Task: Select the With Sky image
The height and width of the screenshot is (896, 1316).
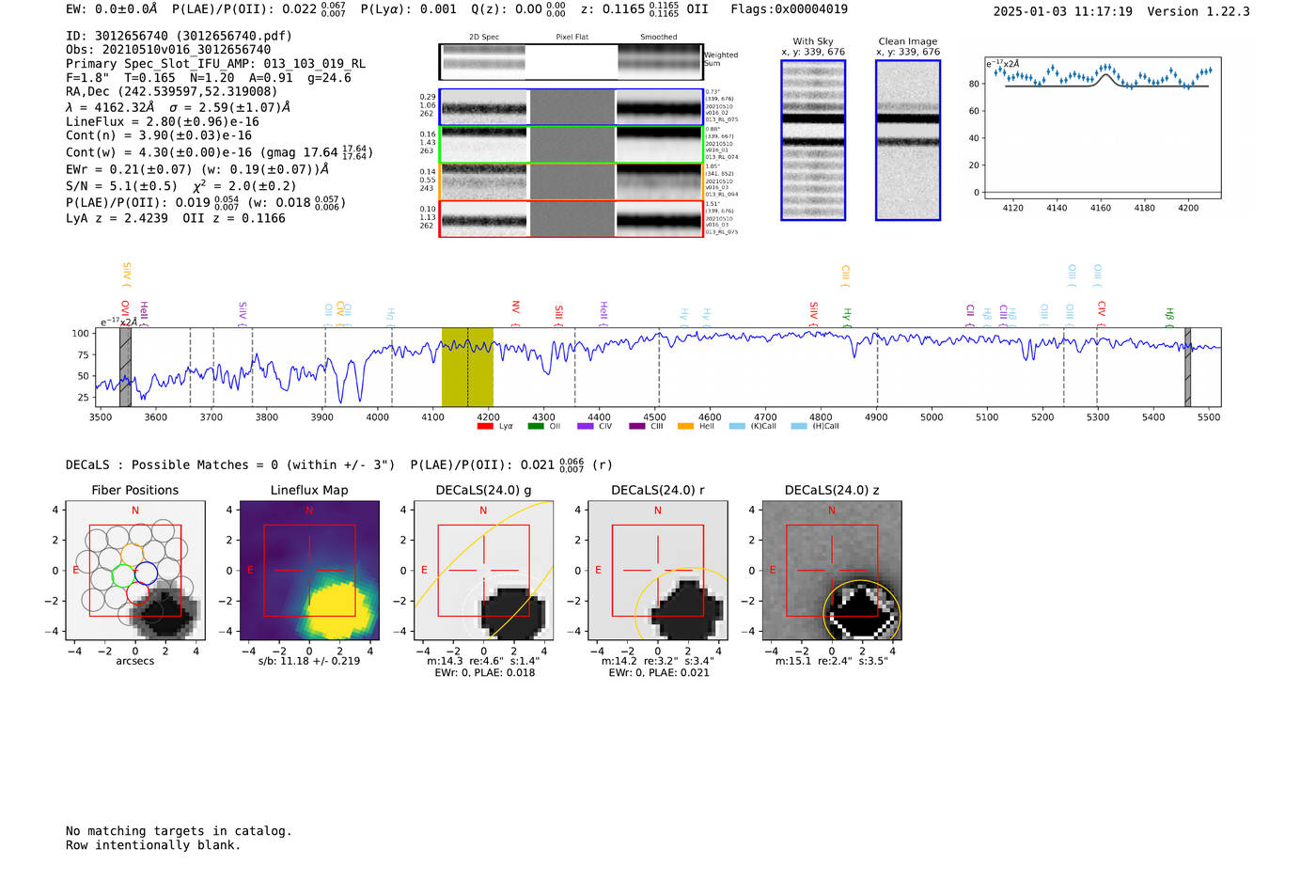Action: [813, 140]
